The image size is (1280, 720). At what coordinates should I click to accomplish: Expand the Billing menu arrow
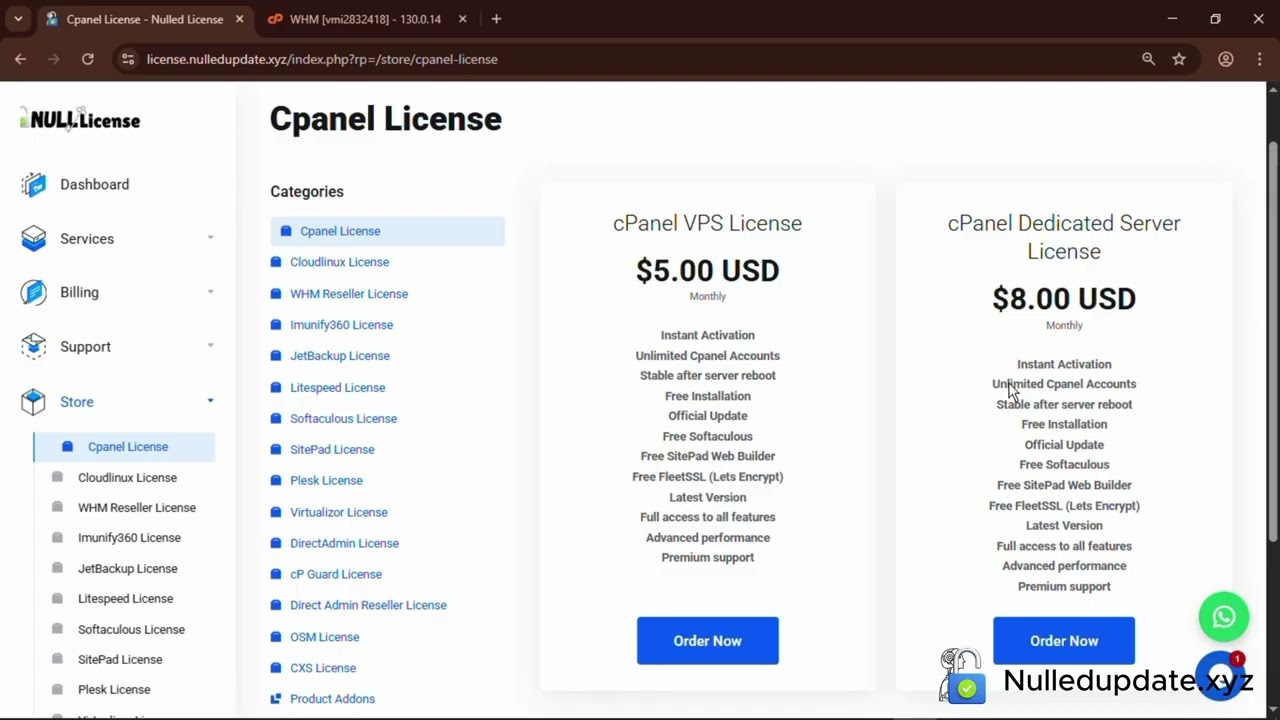[210, 292]
